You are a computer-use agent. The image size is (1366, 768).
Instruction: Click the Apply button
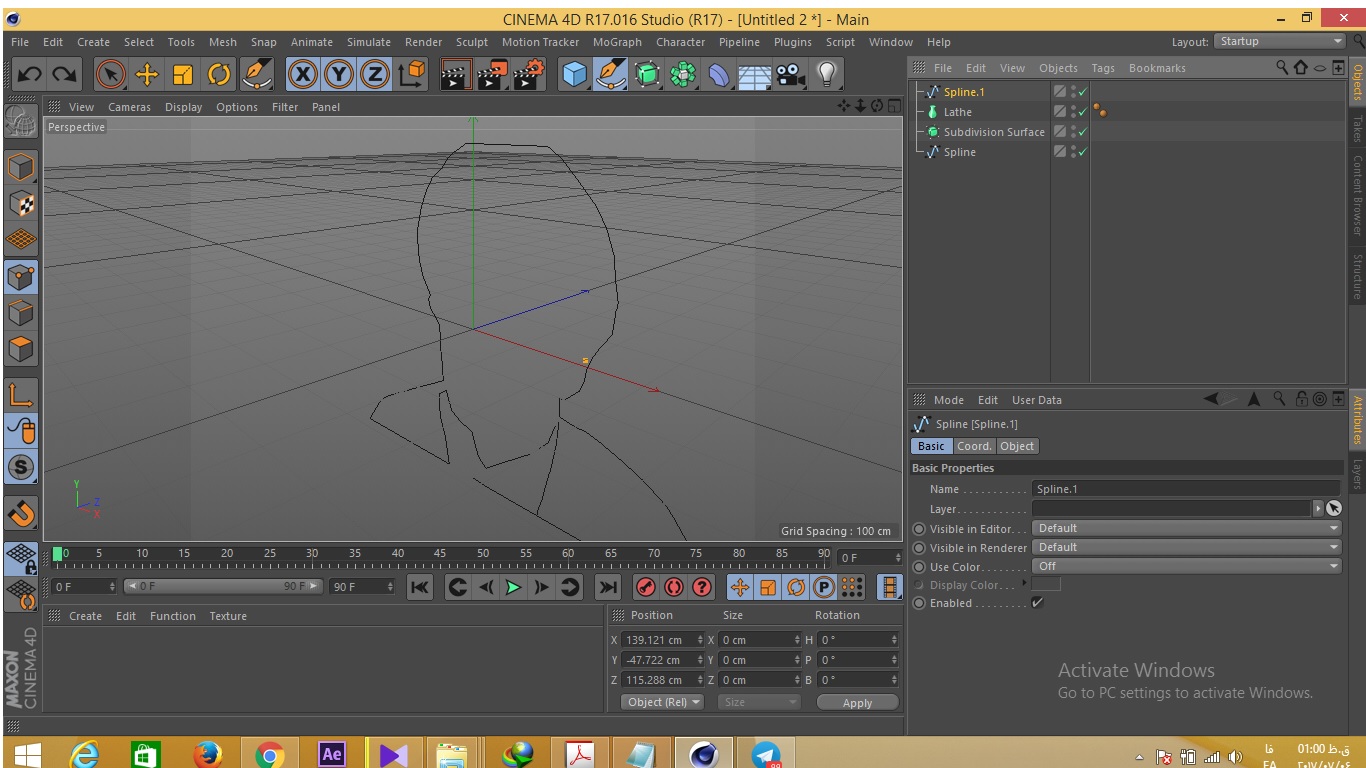857,703
